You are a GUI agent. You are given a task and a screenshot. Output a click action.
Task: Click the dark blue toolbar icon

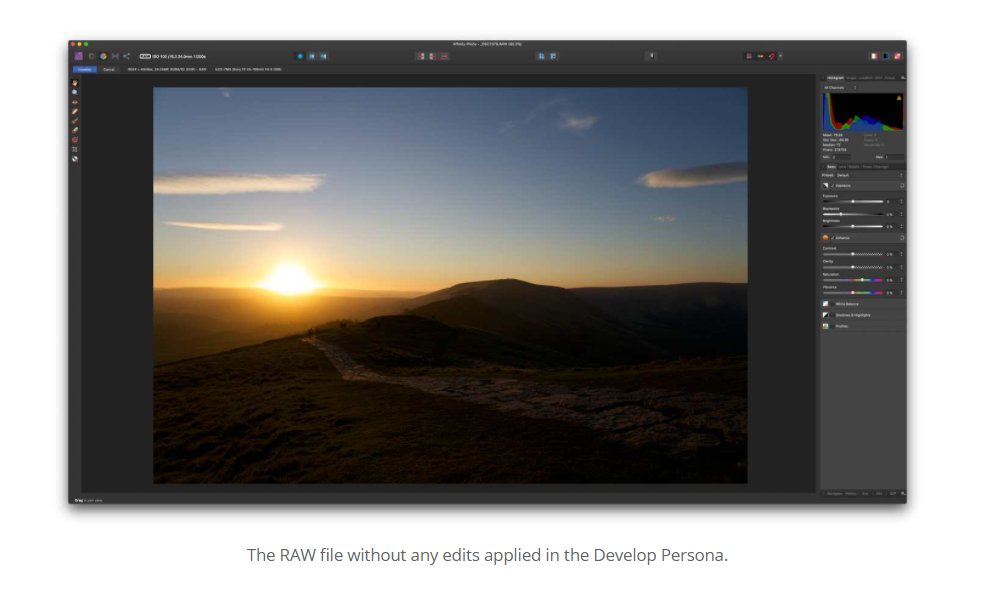coord(885,56)
